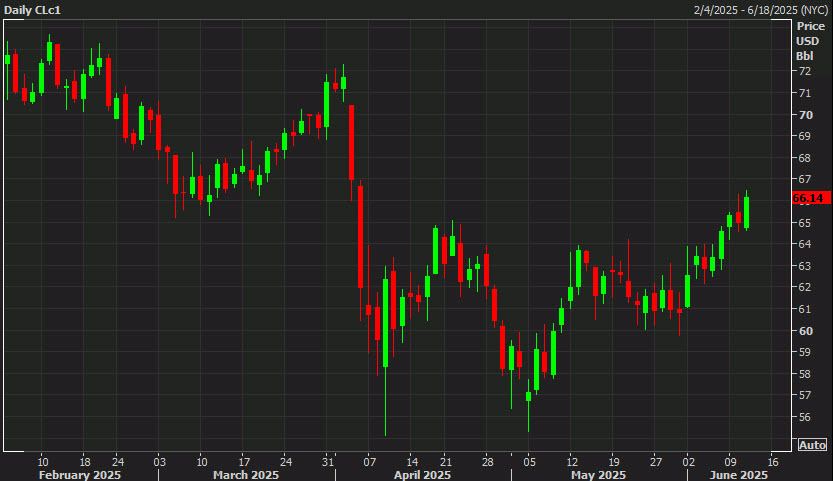Image resolution: width=833 pixels, height=481 pixels.
Task: Click the March 2025 month label
Action: click(x=245, y=475)
